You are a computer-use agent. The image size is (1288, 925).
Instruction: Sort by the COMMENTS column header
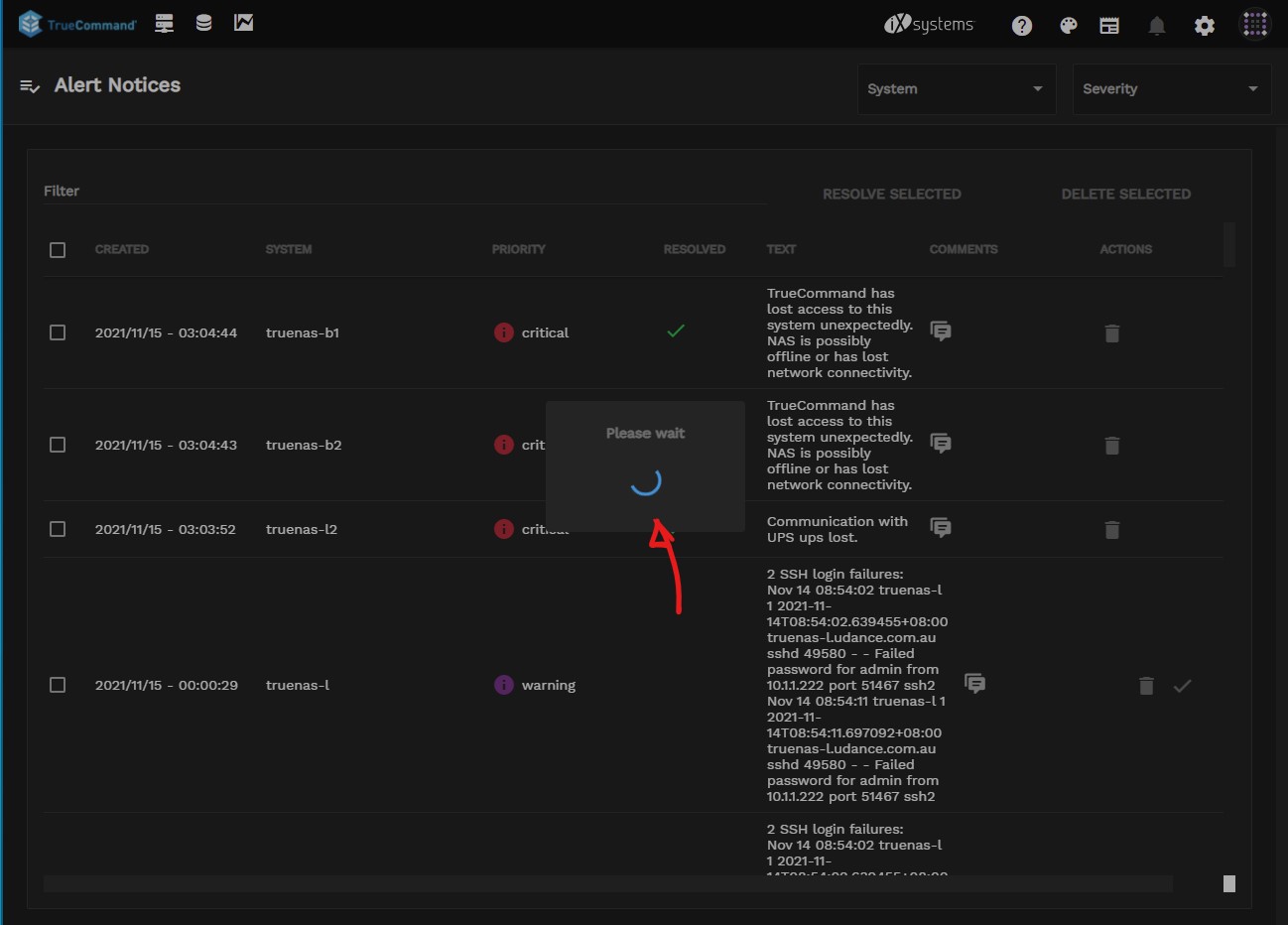point(964,249)
